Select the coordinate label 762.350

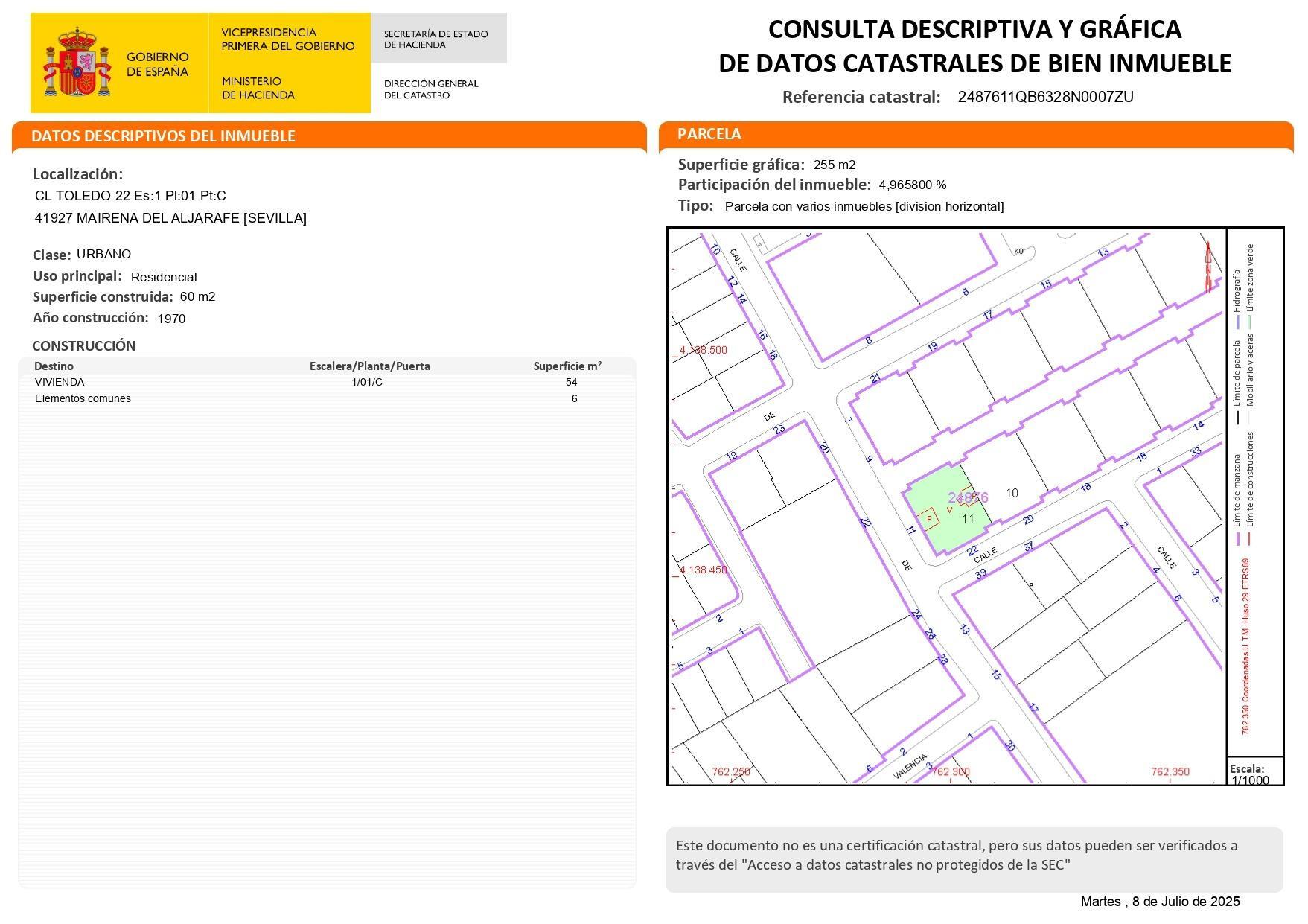[x=1170, y=772]
